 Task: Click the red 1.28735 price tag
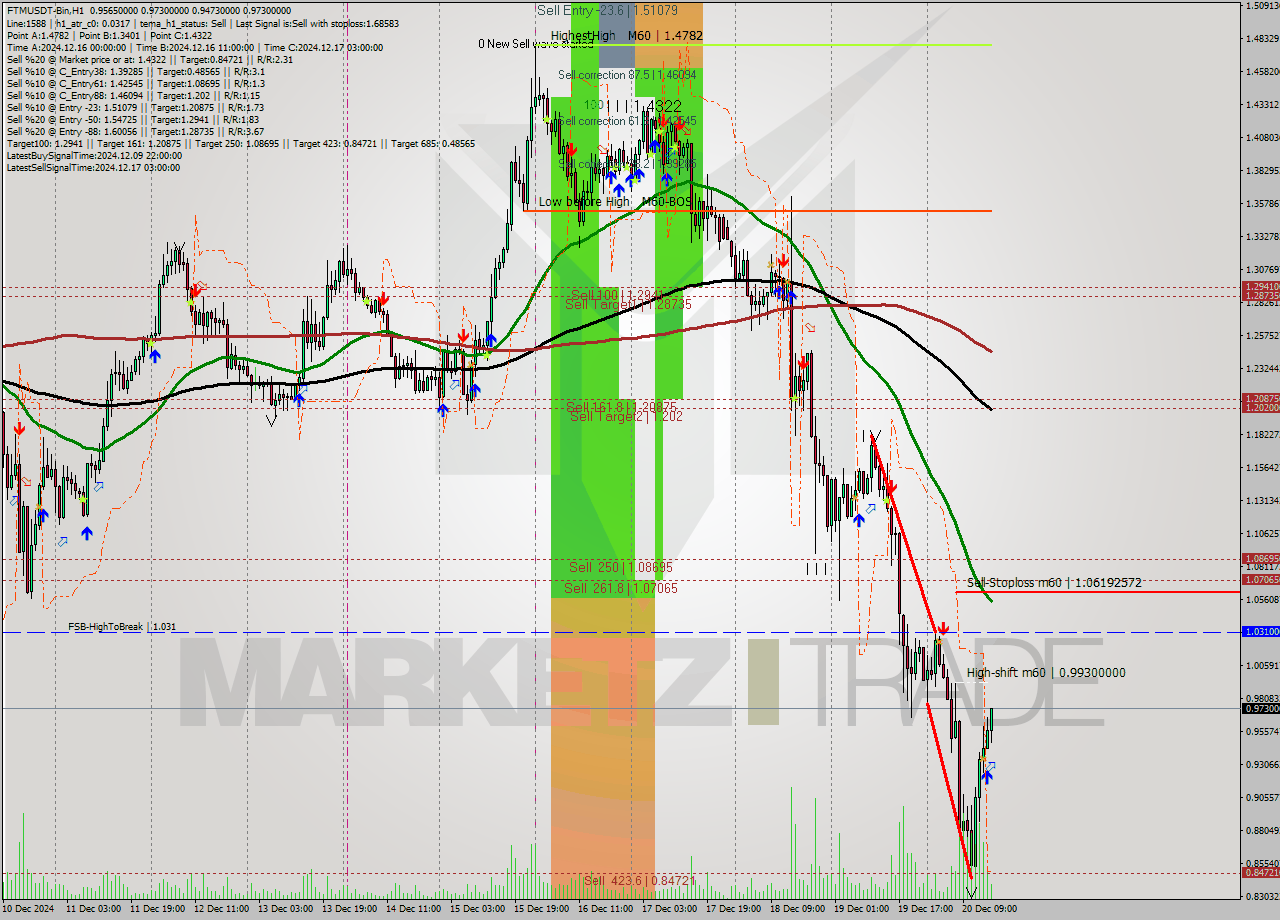(1260, 295)
